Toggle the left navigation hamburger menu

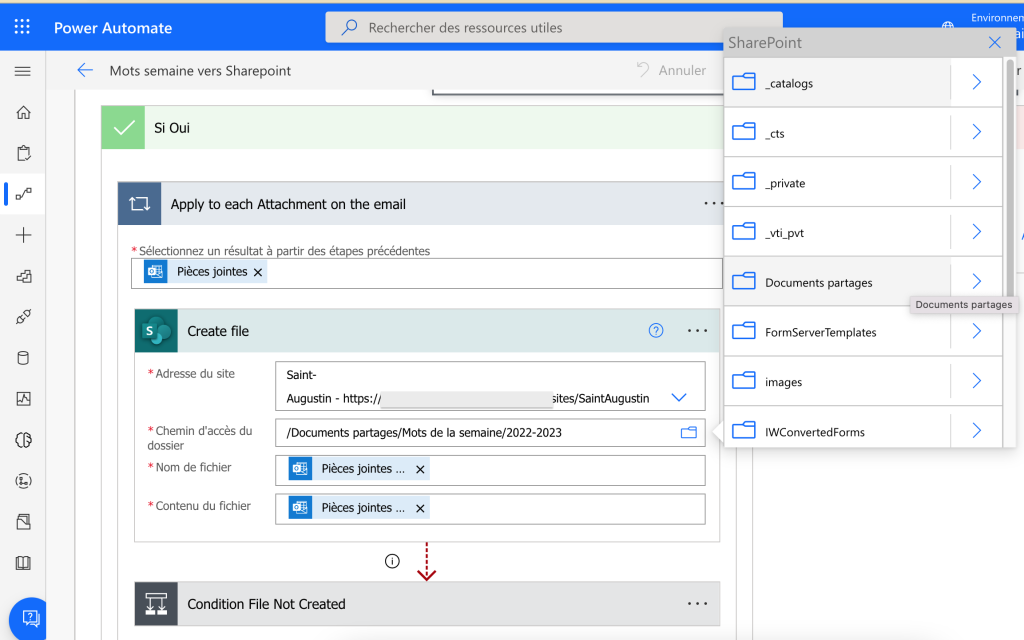pos(23,71)
